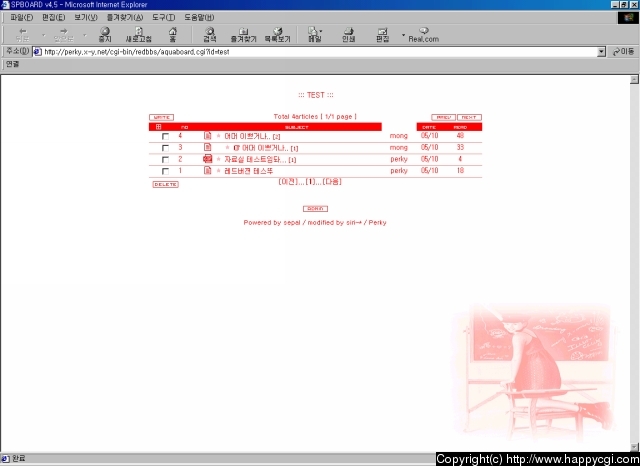The width and height of the screenshot is (640, 466).
Task: Open the 파일(F) menu
Action: tap(21, 17)
